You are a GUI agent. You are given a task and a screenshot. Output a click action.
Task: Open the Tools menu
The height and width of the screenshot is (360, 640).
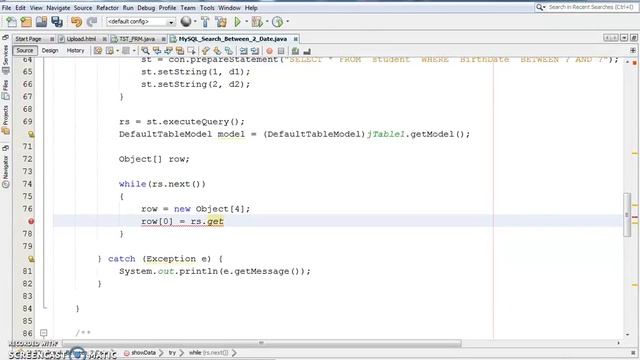coord(207,8)
